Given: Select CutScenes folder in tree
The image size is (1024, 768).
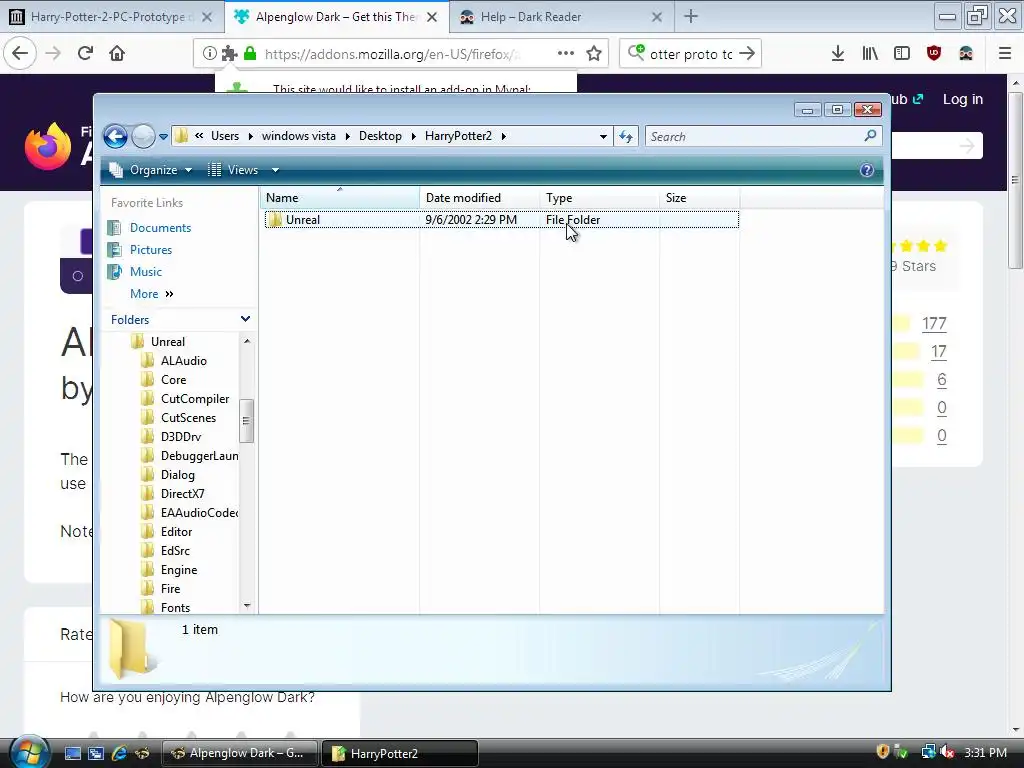Looking at the screenshot, I should pos(188,417).
